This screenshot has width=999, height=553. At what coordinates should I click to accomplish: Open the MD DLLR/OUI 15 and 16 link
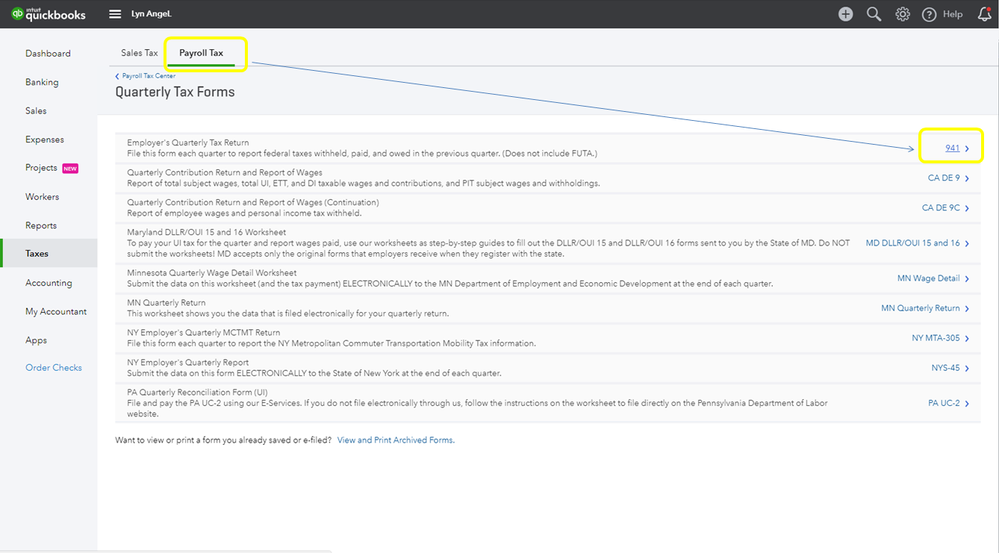coord(912,243)
